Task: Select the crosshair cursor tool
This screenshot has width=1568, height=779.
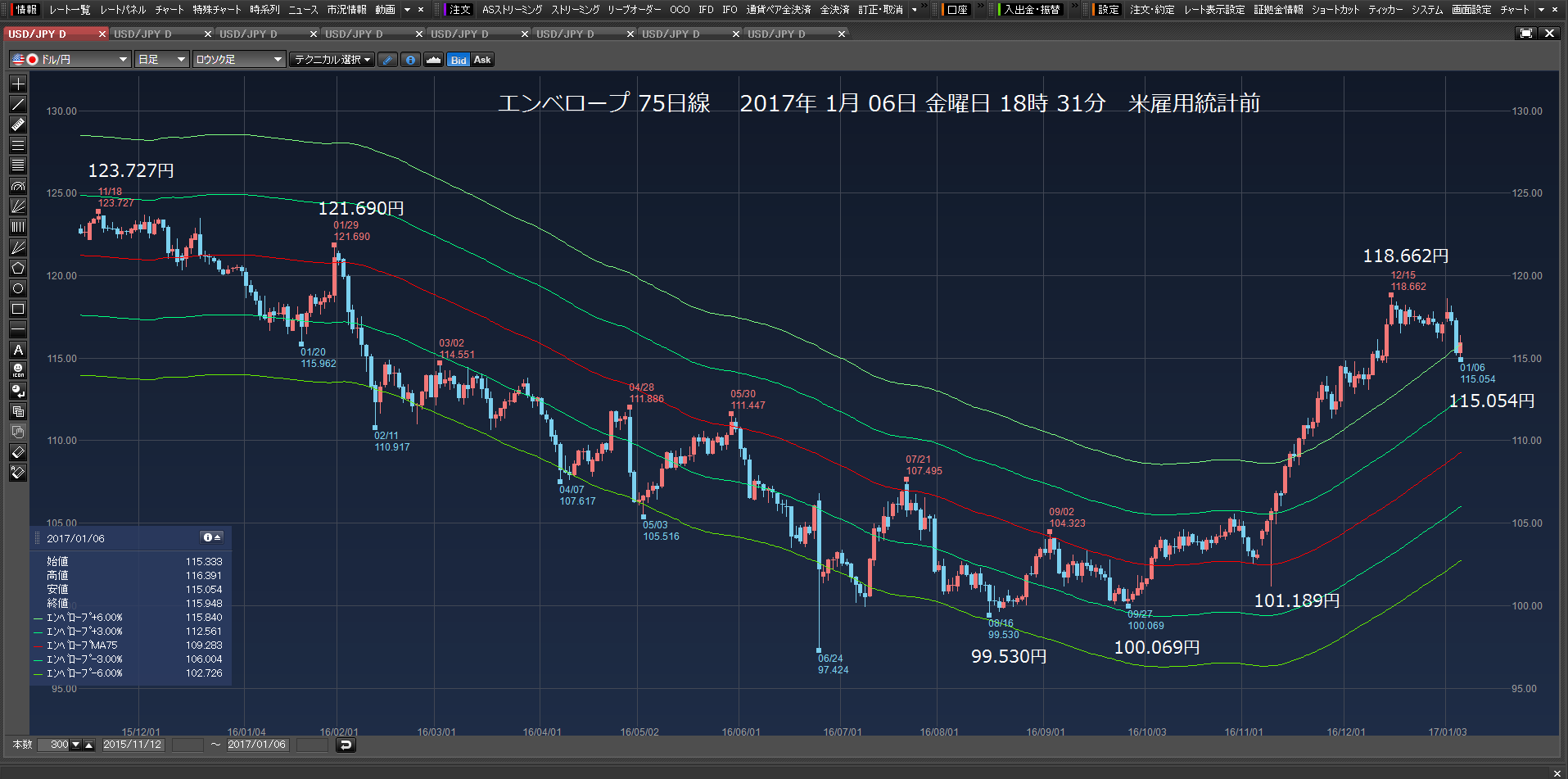Action: point(18,84)
